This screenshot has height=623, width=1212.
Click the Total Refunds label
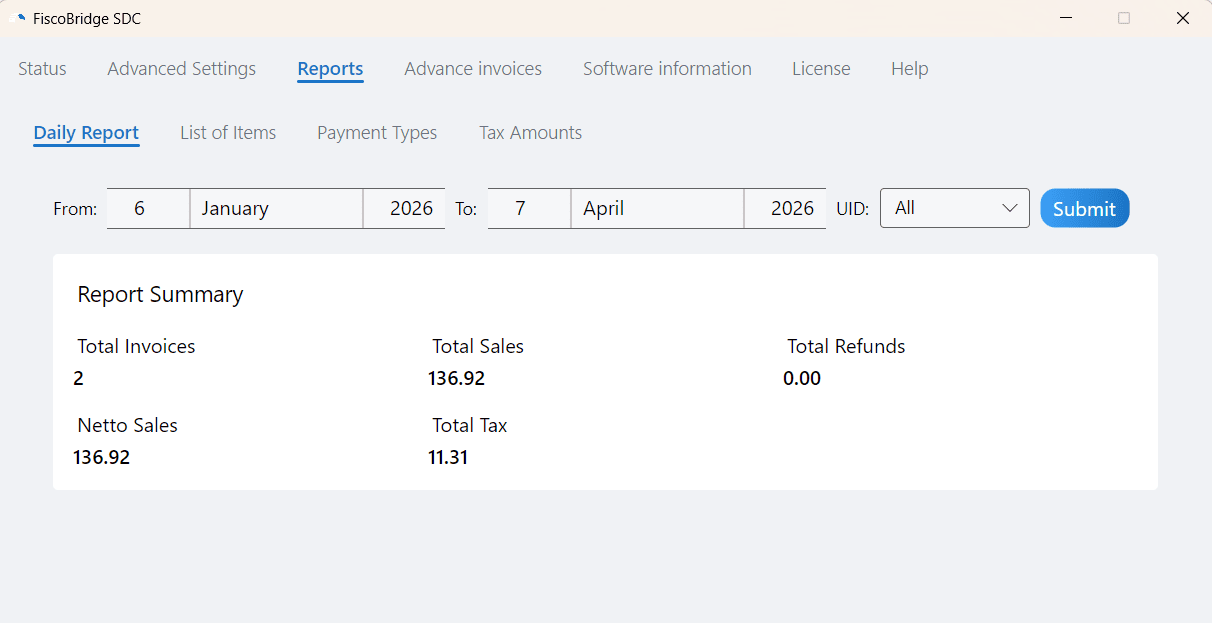[x=846, y=346]
